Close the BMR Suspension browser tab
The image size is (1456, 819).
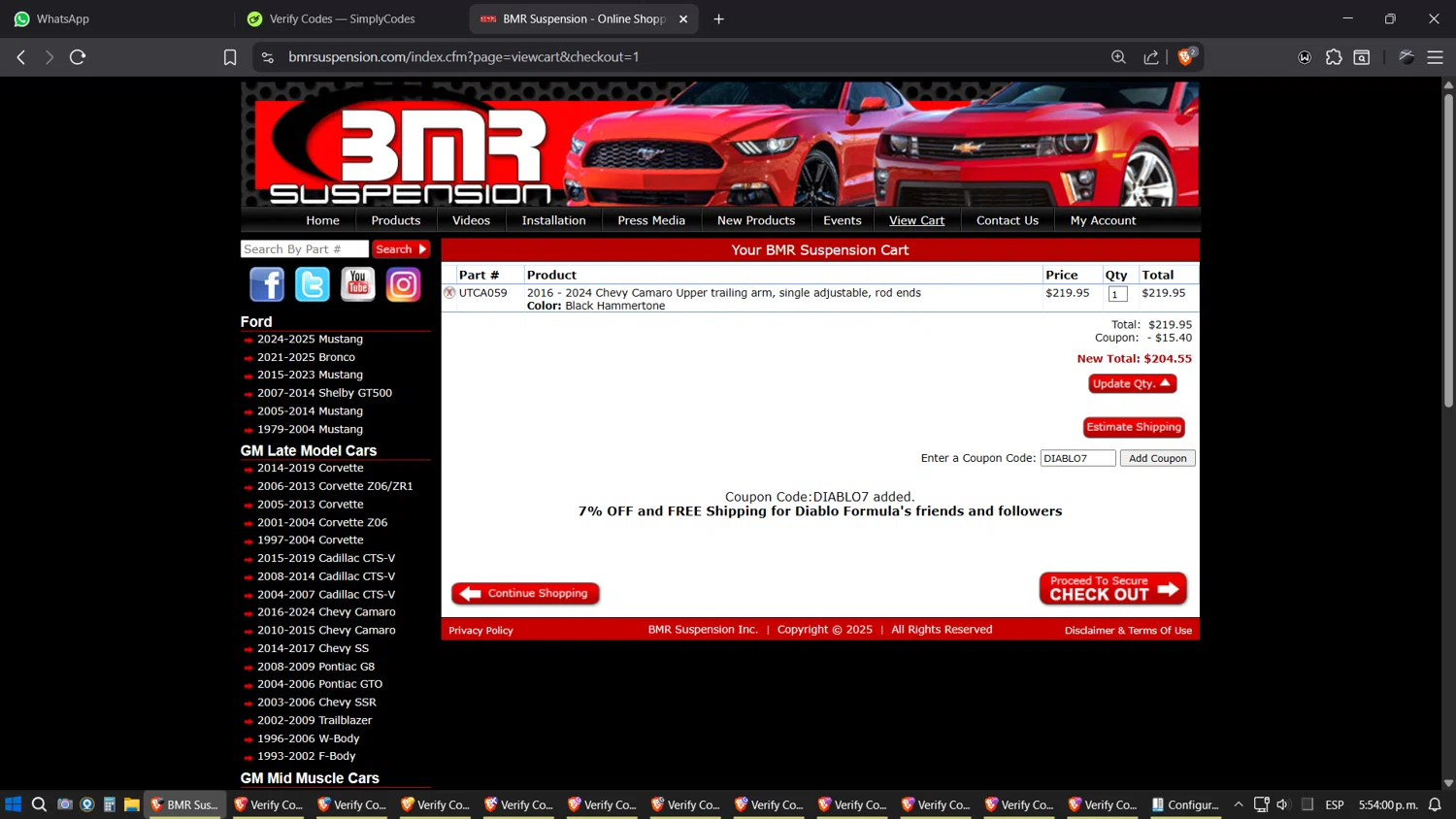pyautogui.click(x=683, y=18)
